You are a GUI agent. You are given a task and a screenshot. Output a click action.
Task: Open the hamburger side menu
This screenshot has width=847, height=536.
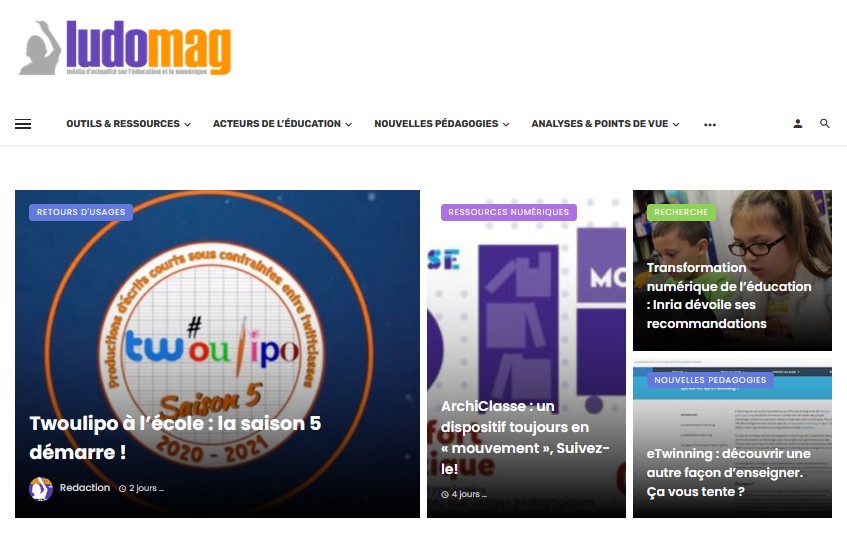pos(23,124)
